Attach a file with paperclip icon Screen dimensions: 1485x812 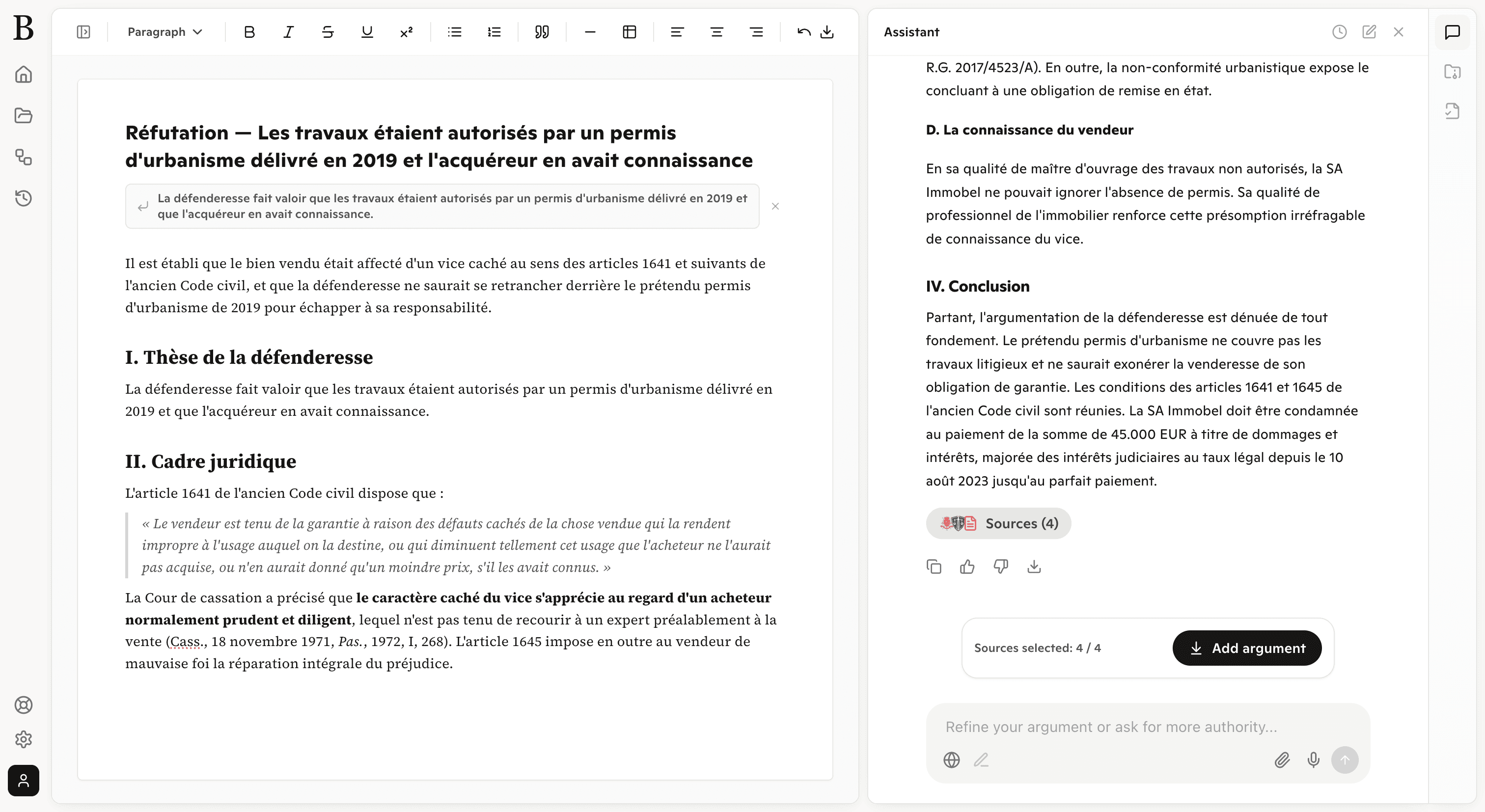click(x=1282, y=760)
